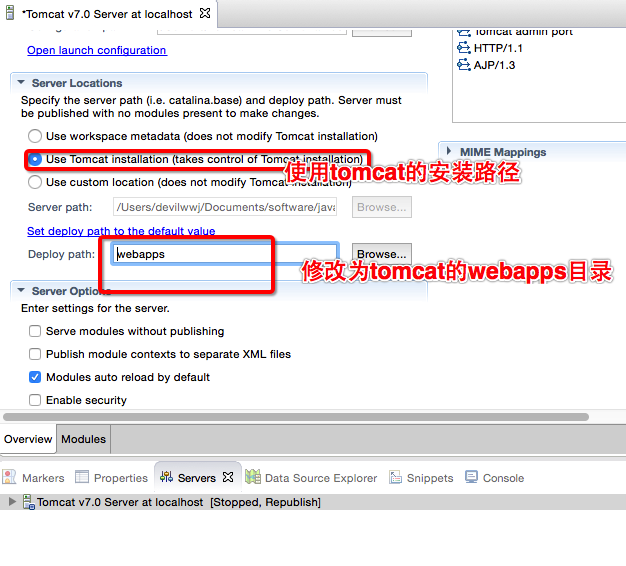
Task: Select the AJP/1.3 port icon
Action: click(464, 65)
